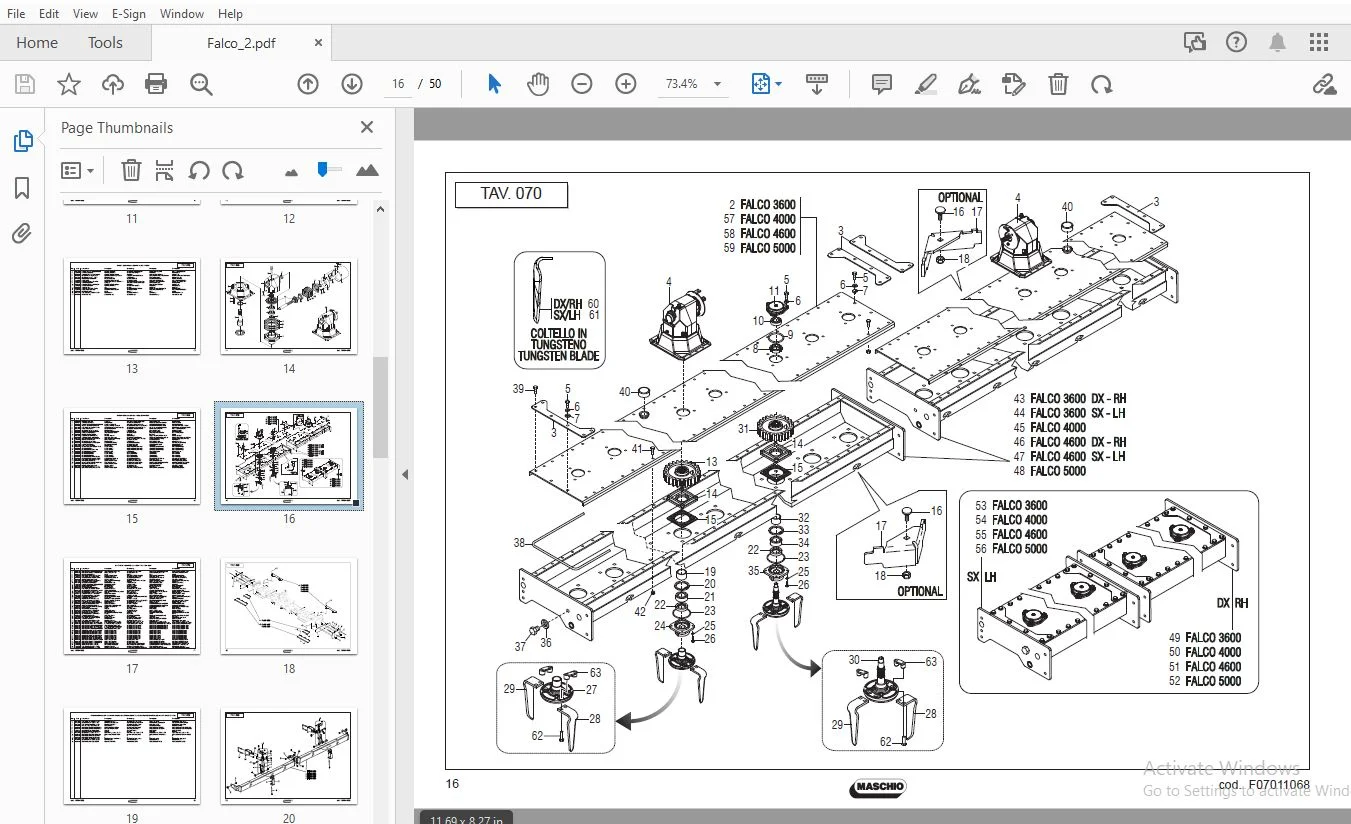Select page 18 thumbnail
Screen dimensions: 1351x824
point(289,606)
